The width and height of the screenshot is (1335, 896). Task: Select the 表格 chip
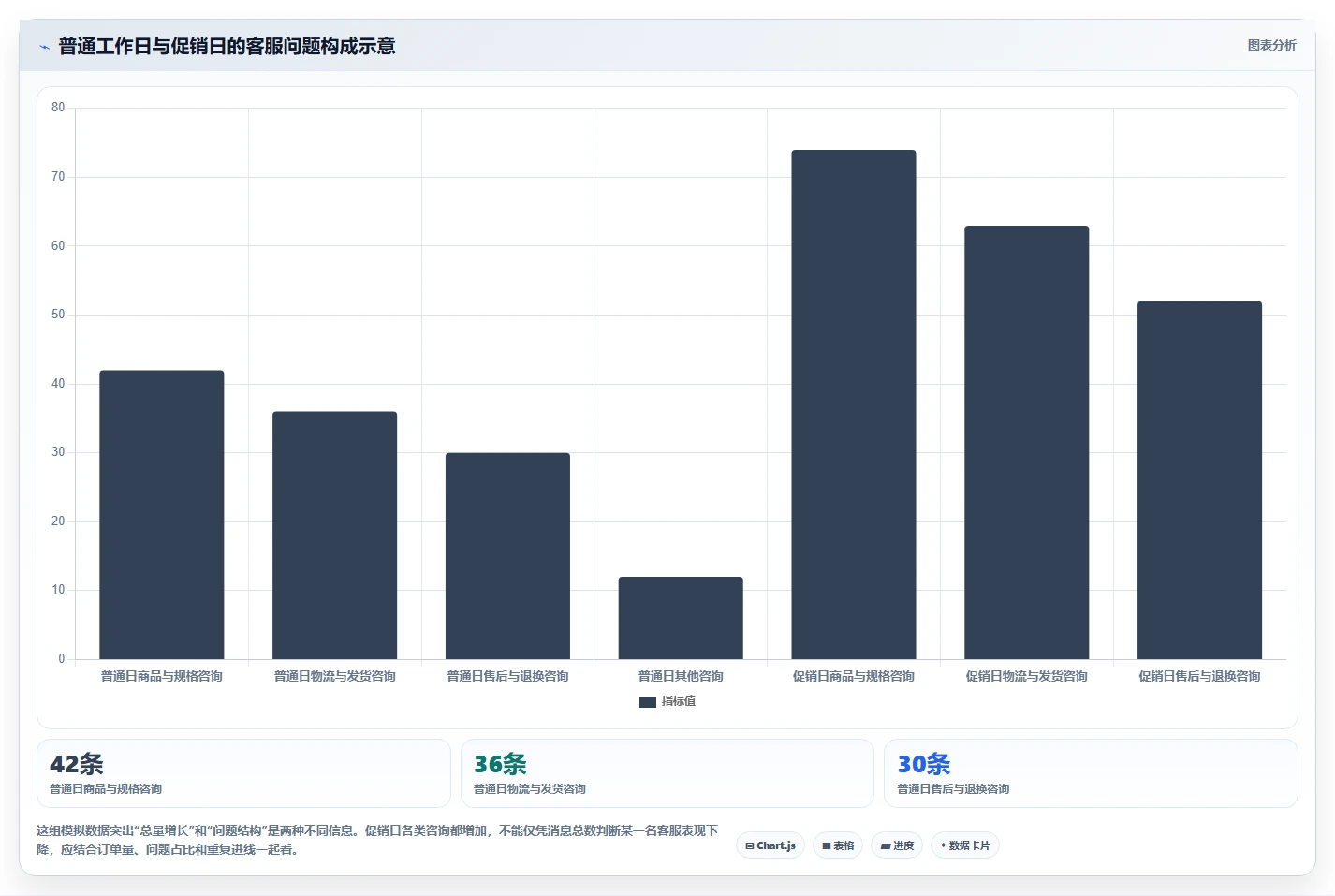(838, 845)
